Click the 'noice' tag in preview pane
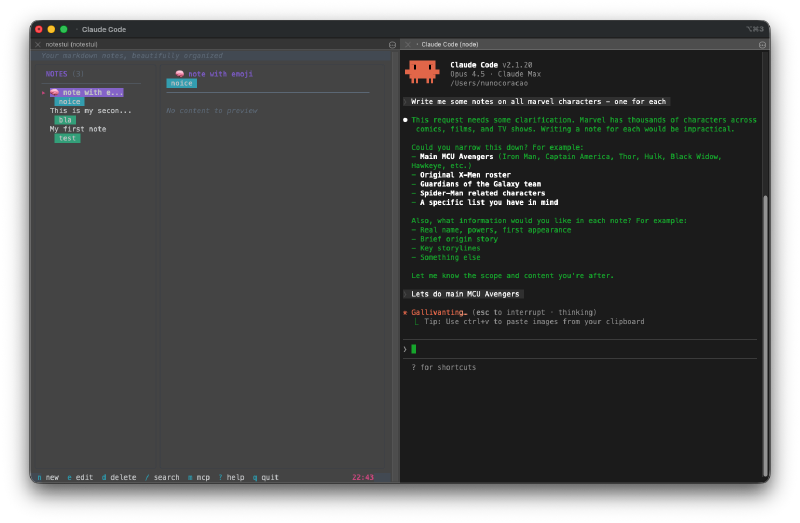This screenshot has width=800, height=523. pyautogui.click(x=182, y=83)
